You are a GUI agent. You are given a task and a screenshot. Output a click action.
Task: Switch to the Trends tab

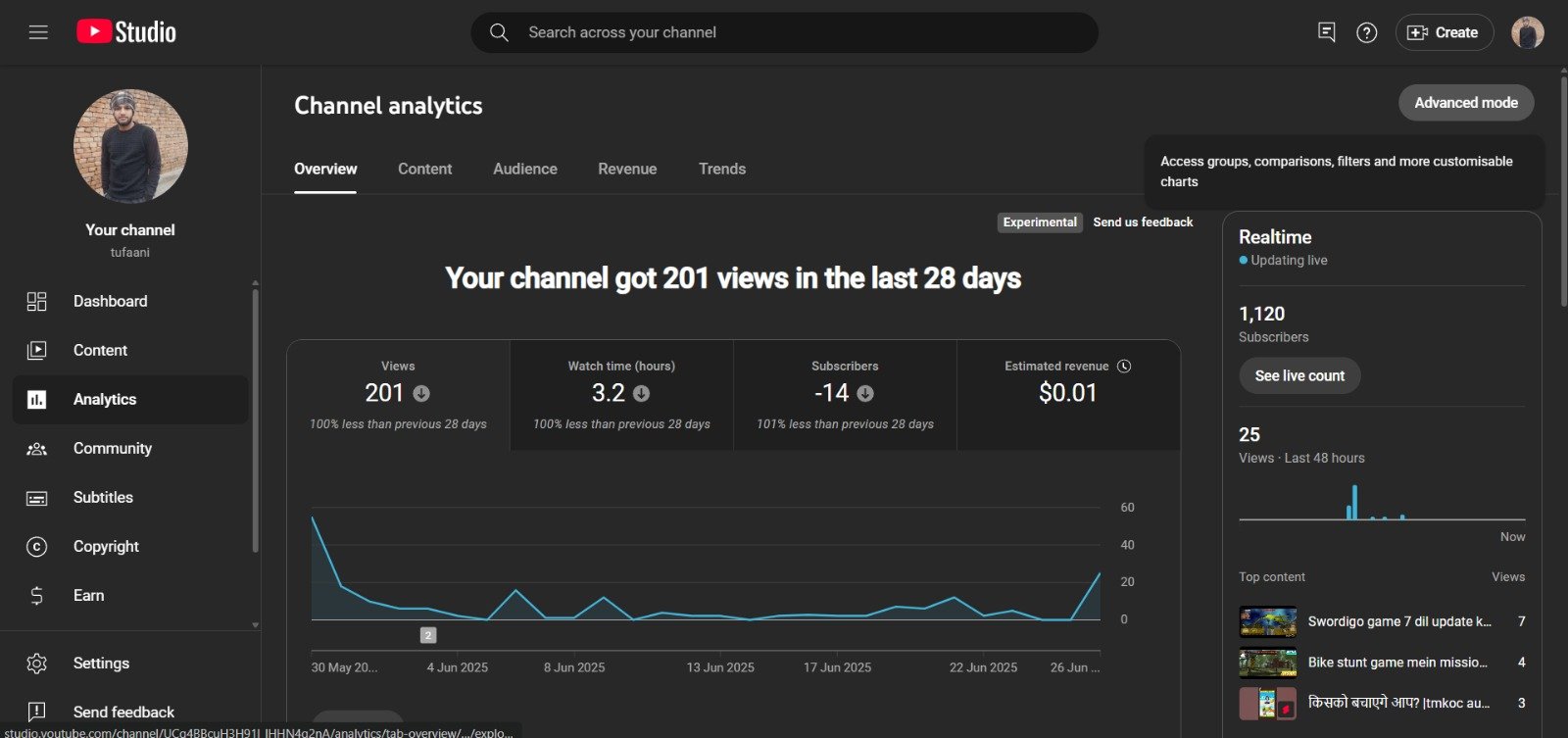click(722, 169)
